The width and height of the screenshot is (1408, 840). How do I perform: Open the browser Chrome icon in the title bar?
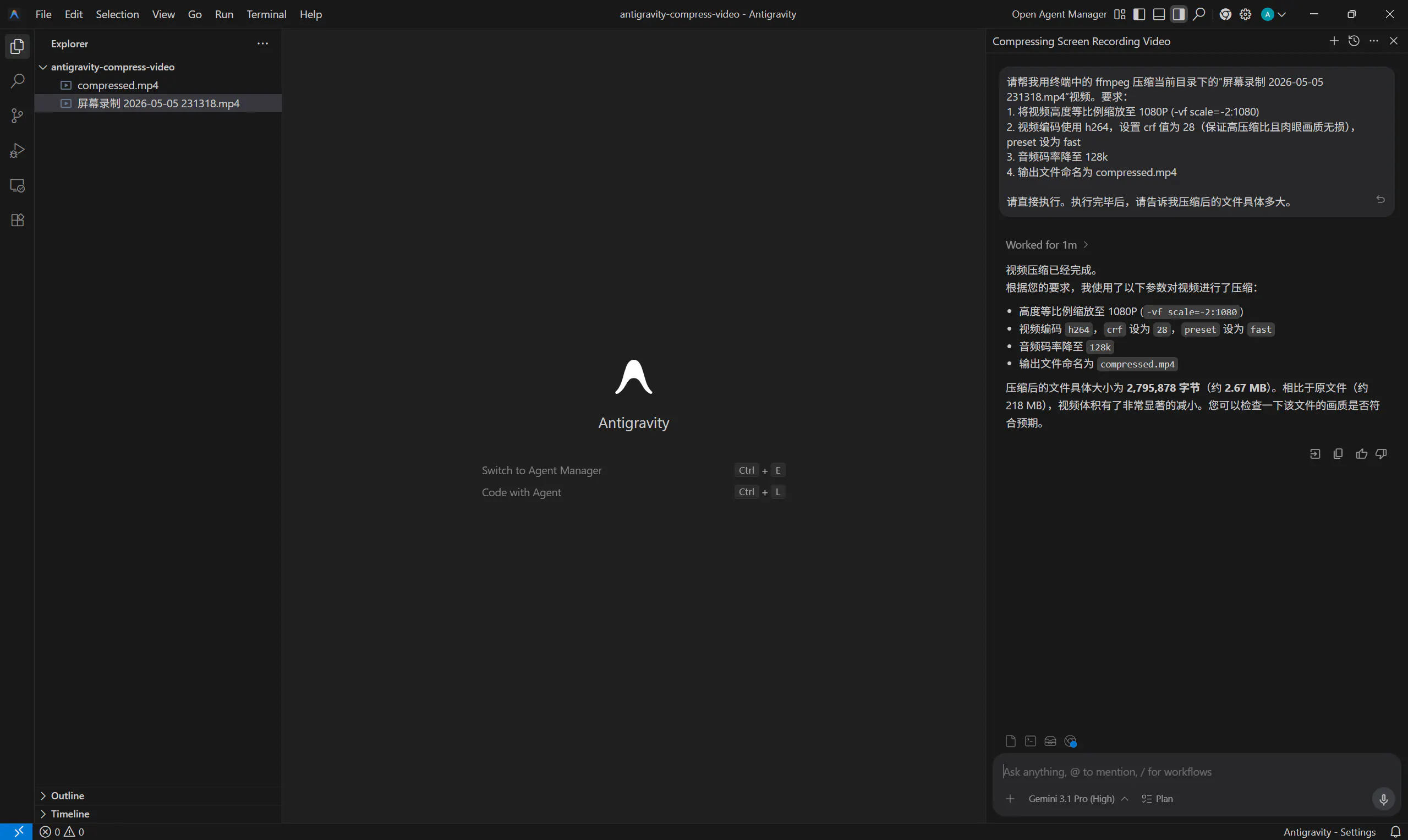(x=1225, y=14)
